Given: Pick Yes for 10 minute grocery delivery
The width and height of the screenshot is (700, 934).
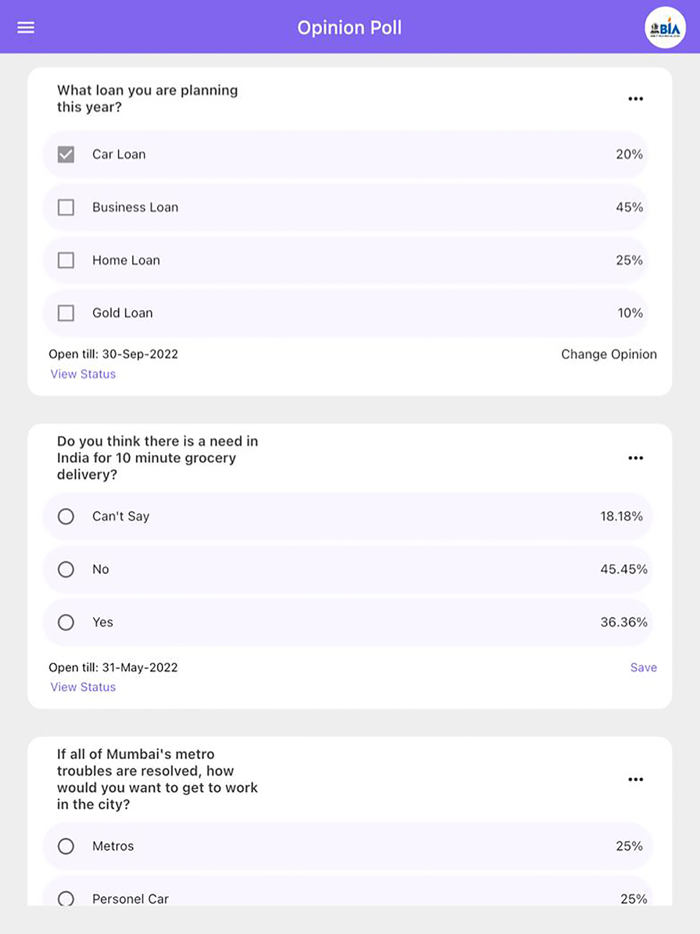Looking at the screenshot, I should point(66,622).
